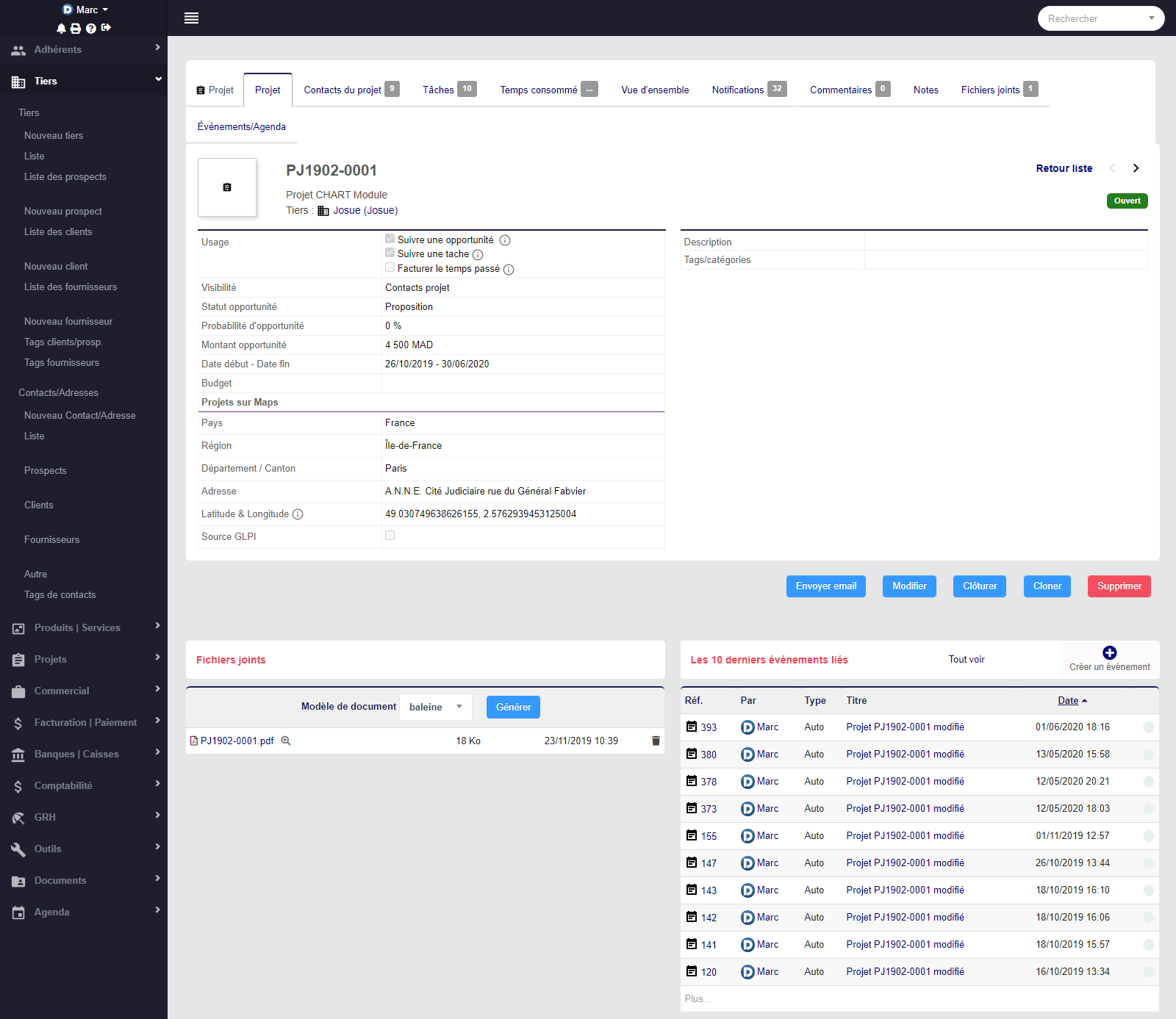Toggle the Facturer le temps passé checkbox
Viewport: 1176px width, 1019px height.
pyautogui.click(x=390, y=267)
